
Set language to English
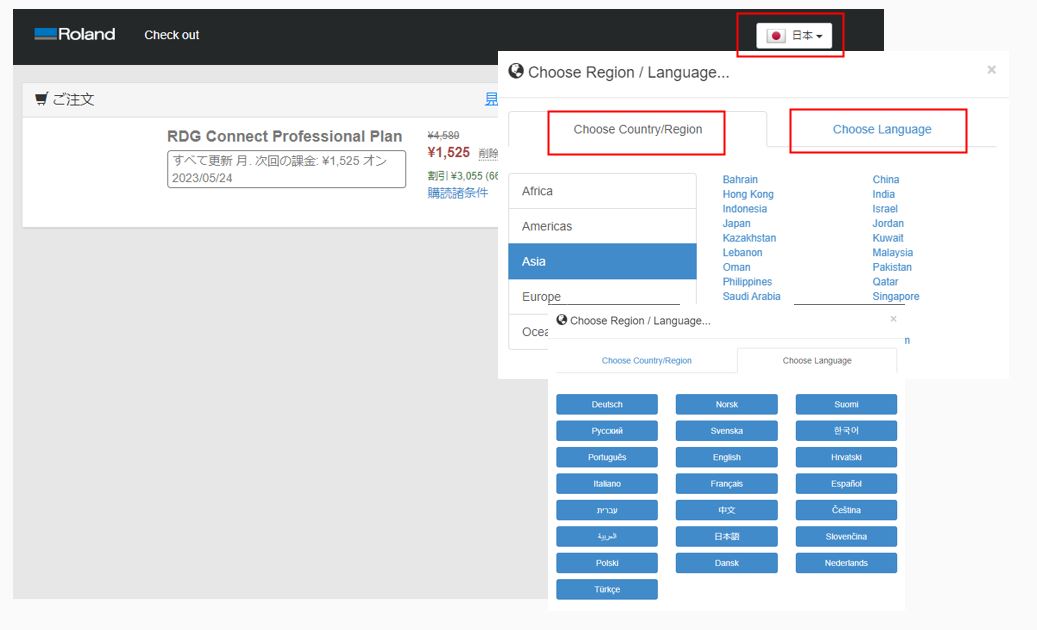(726, 457)
